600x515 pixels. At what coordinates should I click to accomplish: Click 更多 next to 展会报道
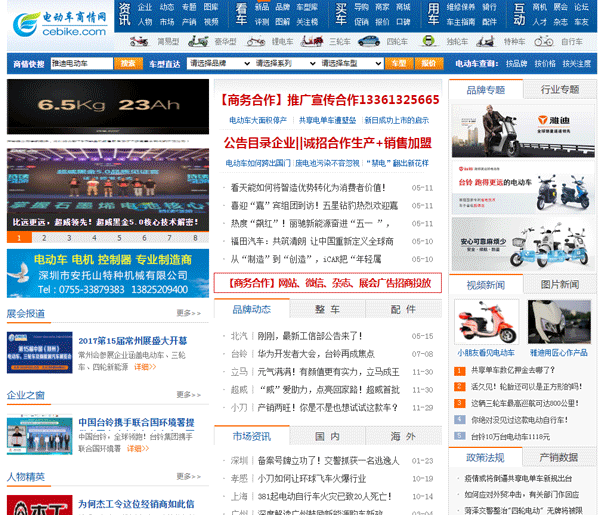pos(188,313)
